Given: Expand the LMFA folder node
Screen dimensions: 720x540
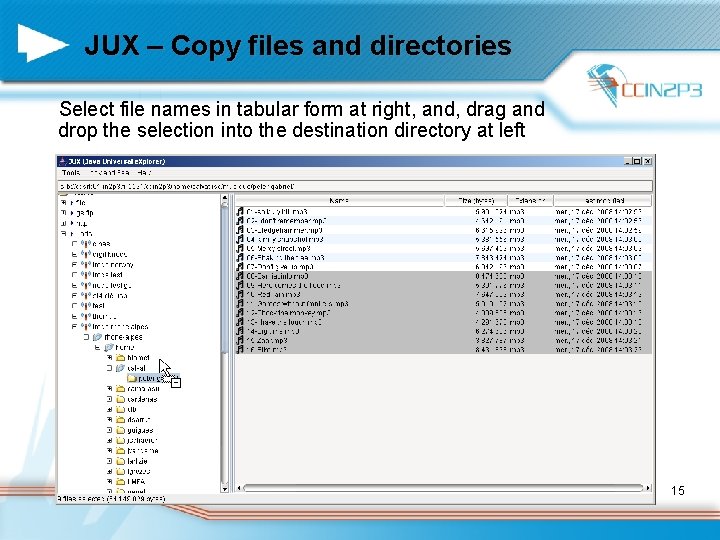Looking at the screenshot, I should coord(109,482).
